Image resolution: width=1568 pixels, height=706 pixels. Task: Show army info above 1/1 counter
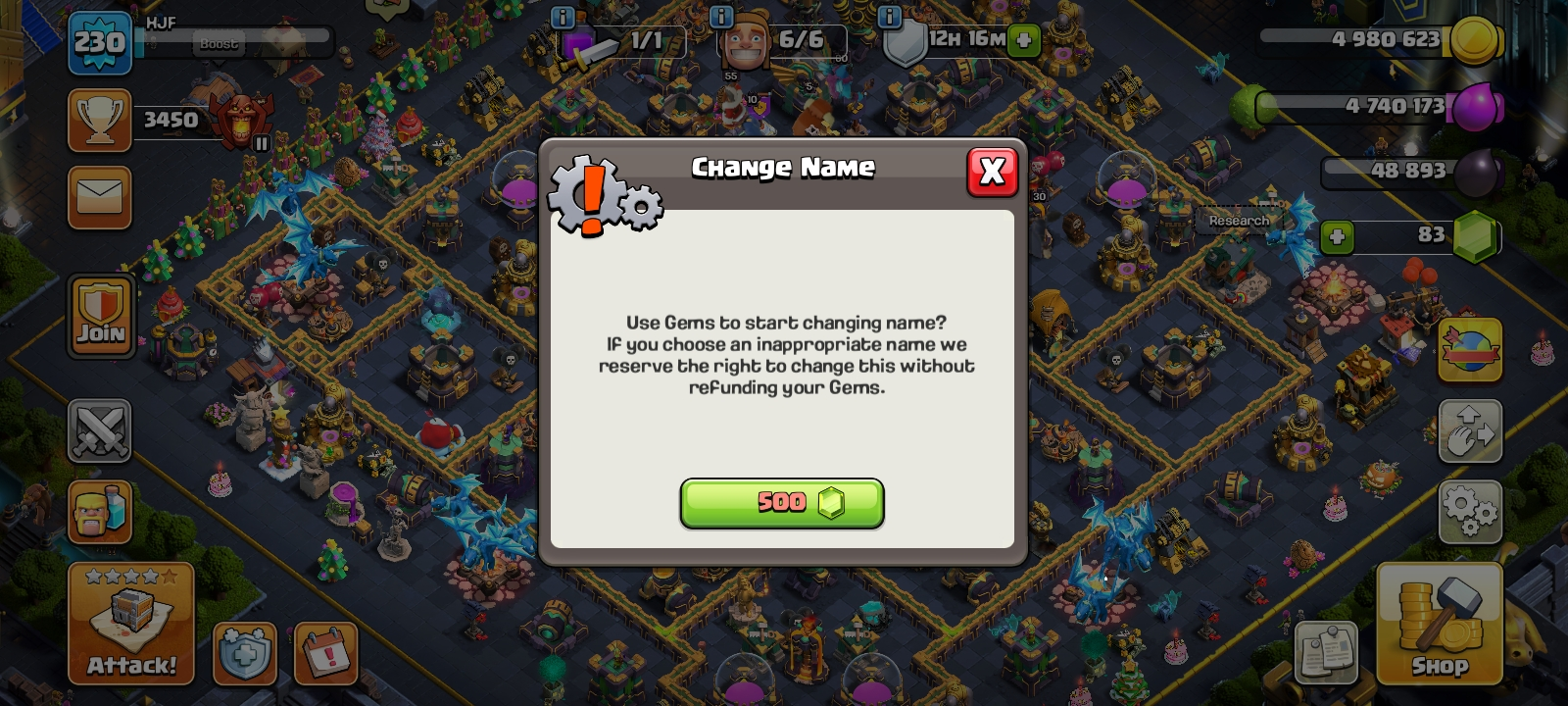[x=563, y=17]
